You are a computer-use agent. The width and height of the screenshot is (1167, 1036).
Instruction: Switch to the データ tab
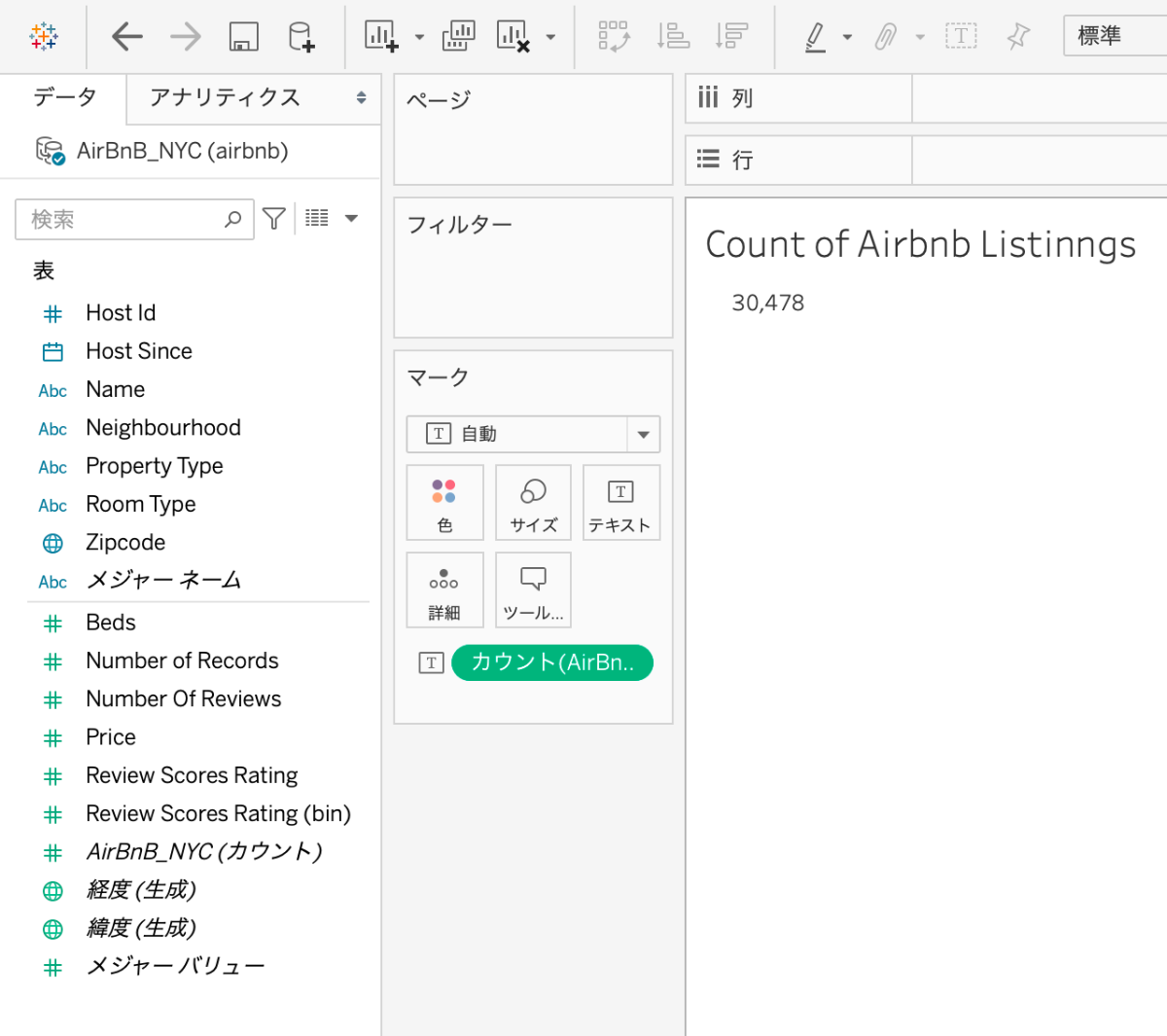(64, 97)
